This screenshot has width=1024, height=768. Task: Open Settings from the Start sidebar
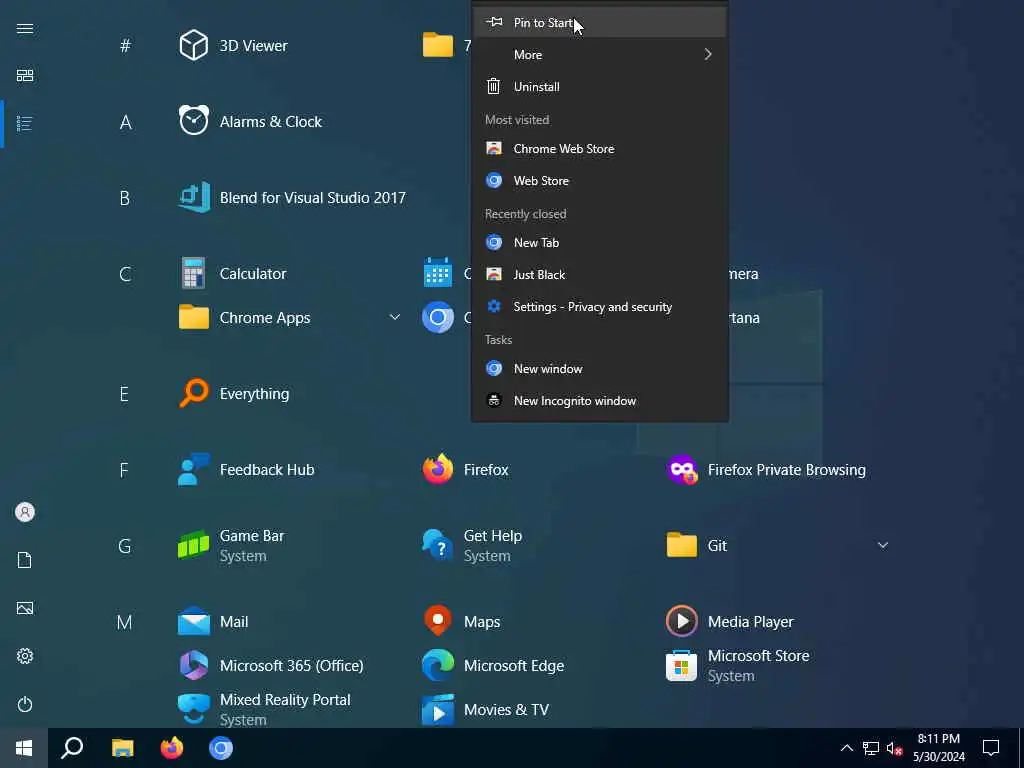tap(25, 656)
